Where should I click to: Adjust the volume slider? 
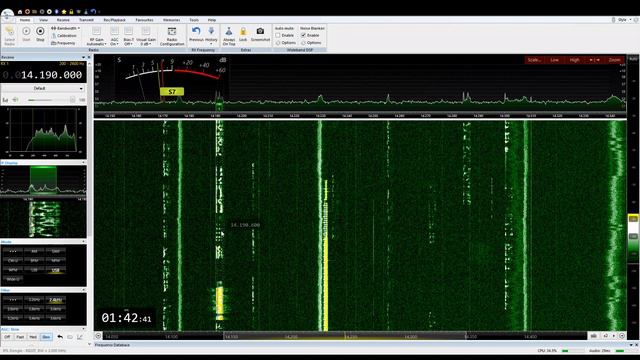point(48,100)
